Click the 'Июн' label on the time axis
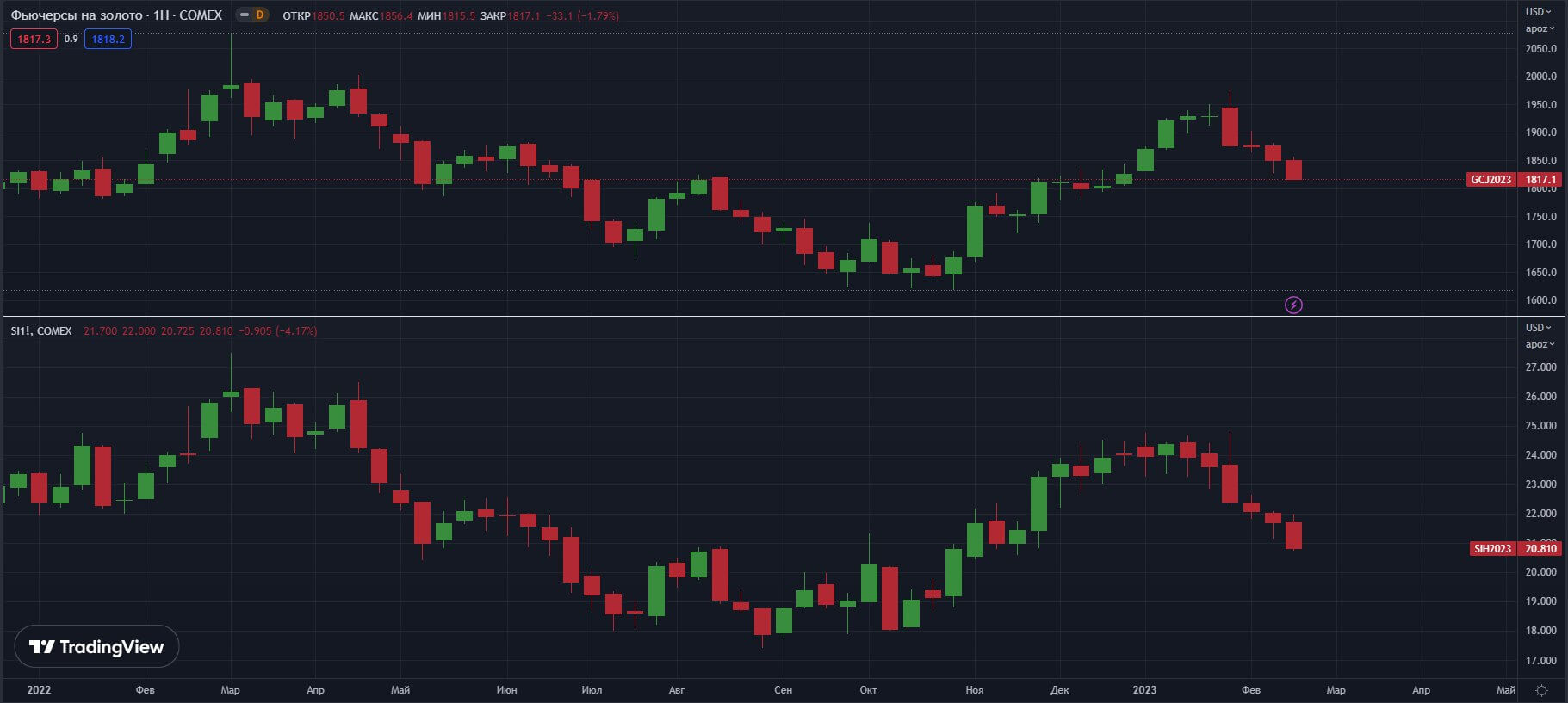The image size is (1568, 703). click(506, 690)
